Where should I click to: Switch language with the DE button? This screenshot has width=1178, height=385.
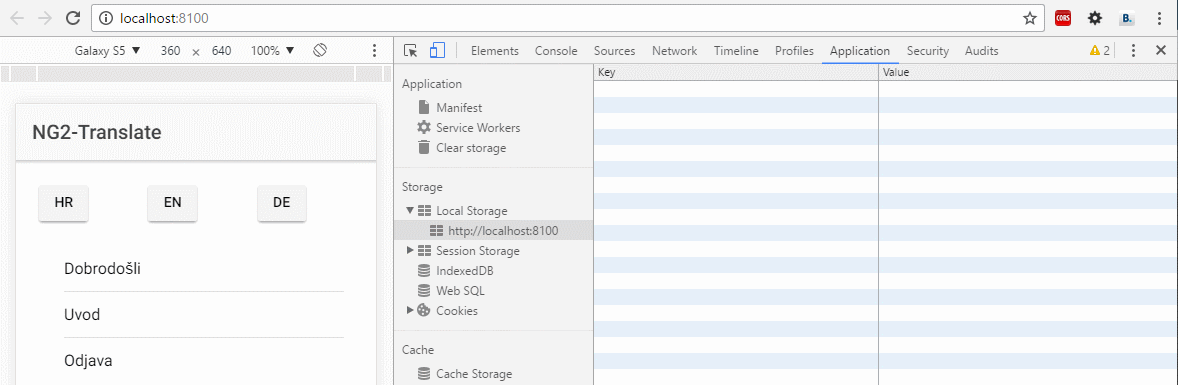(x=282, y=203)
